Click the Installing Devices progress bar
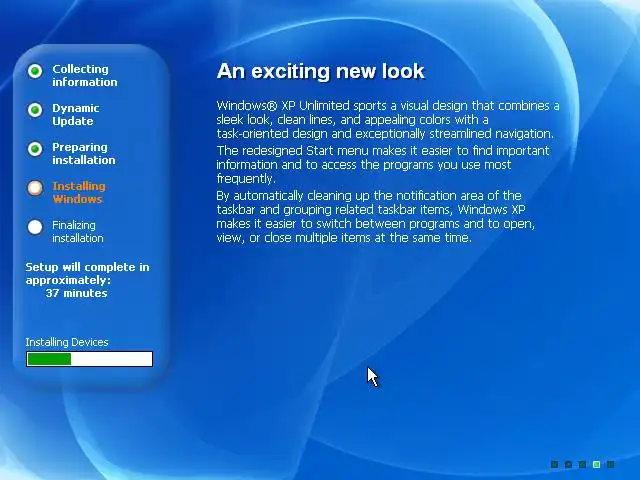The image size is (640, 480). pos(89,359)
